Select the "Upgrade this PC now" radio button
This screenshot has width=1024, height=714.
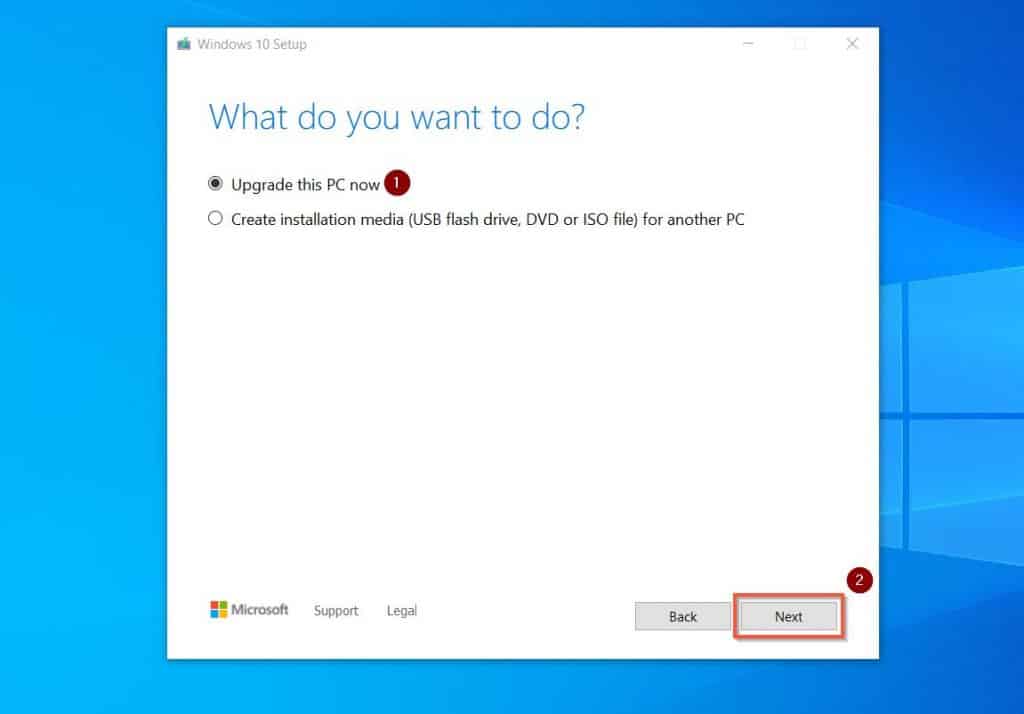[215, 184]
